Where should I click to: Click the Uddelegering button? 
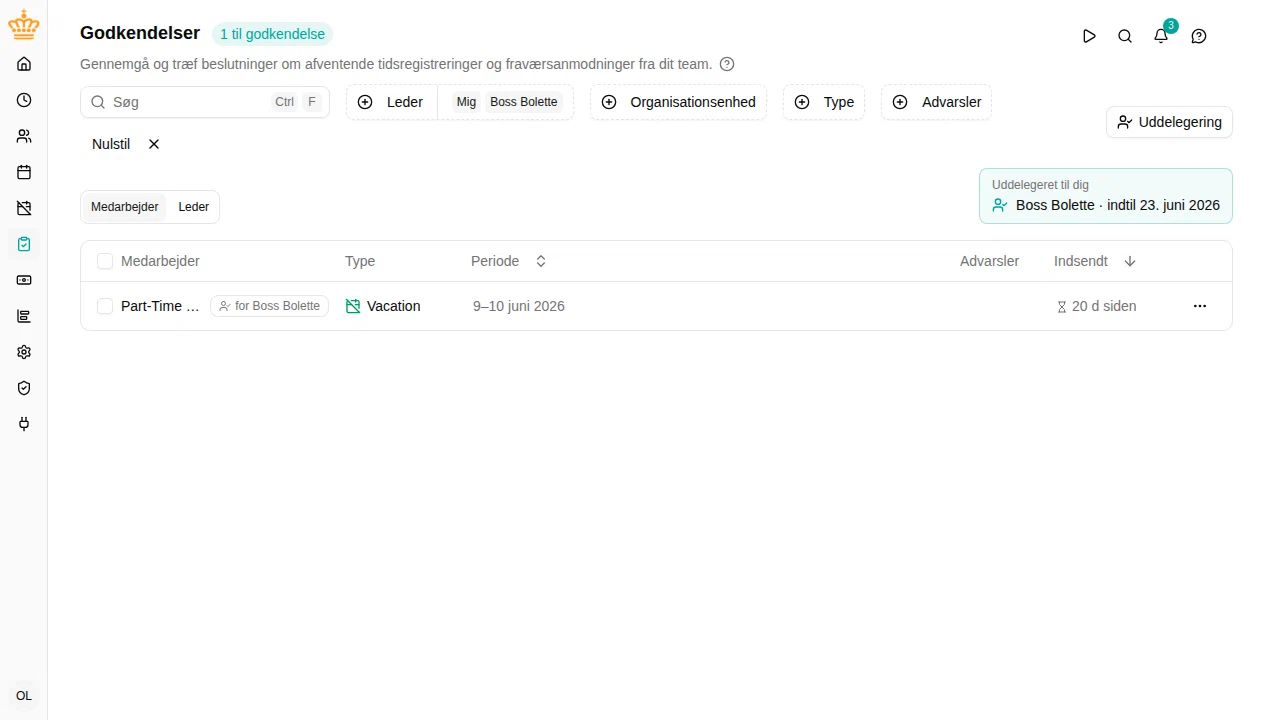1169,122
